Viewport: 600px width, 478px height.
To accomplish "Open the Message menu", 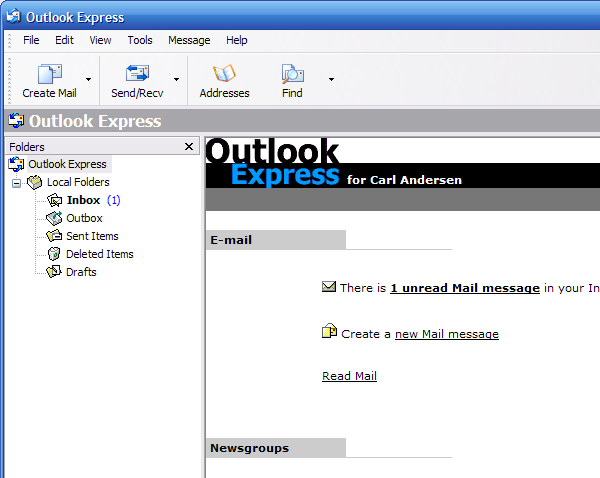I will pos(189,40).
